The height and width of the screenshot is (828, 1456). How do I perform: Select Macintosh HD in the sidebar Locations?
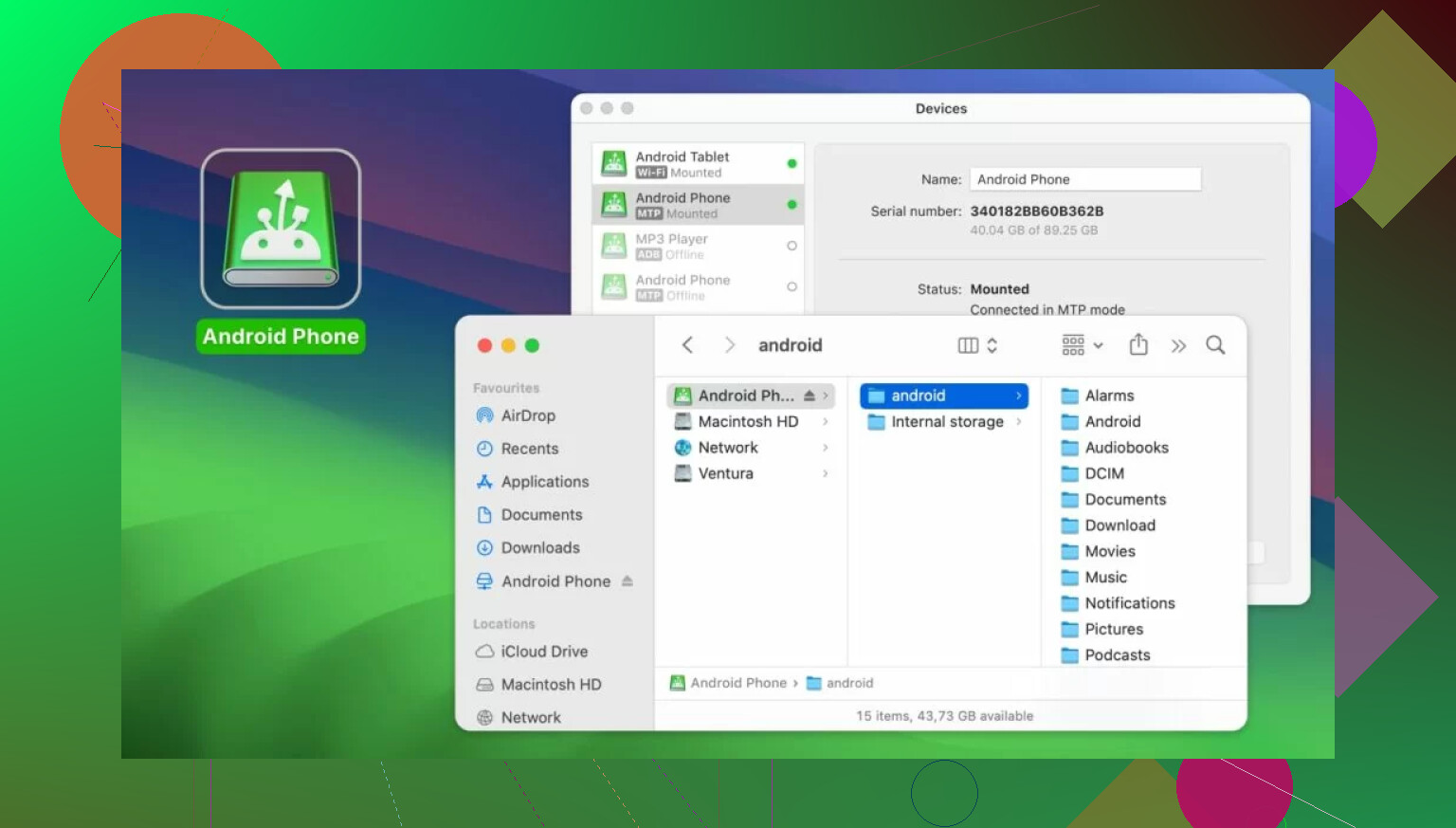(551, 685)
